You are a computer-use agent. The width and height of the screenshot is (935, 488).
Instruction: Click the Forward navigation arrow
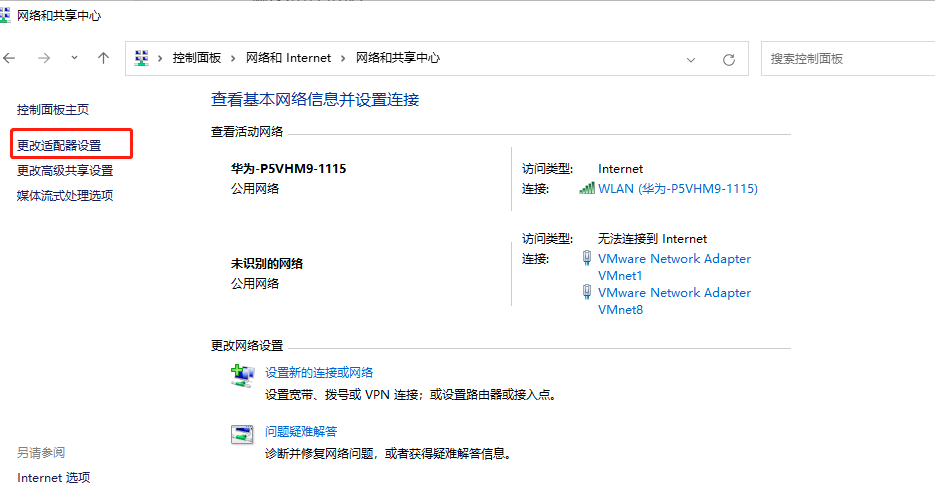coord(44,58)
